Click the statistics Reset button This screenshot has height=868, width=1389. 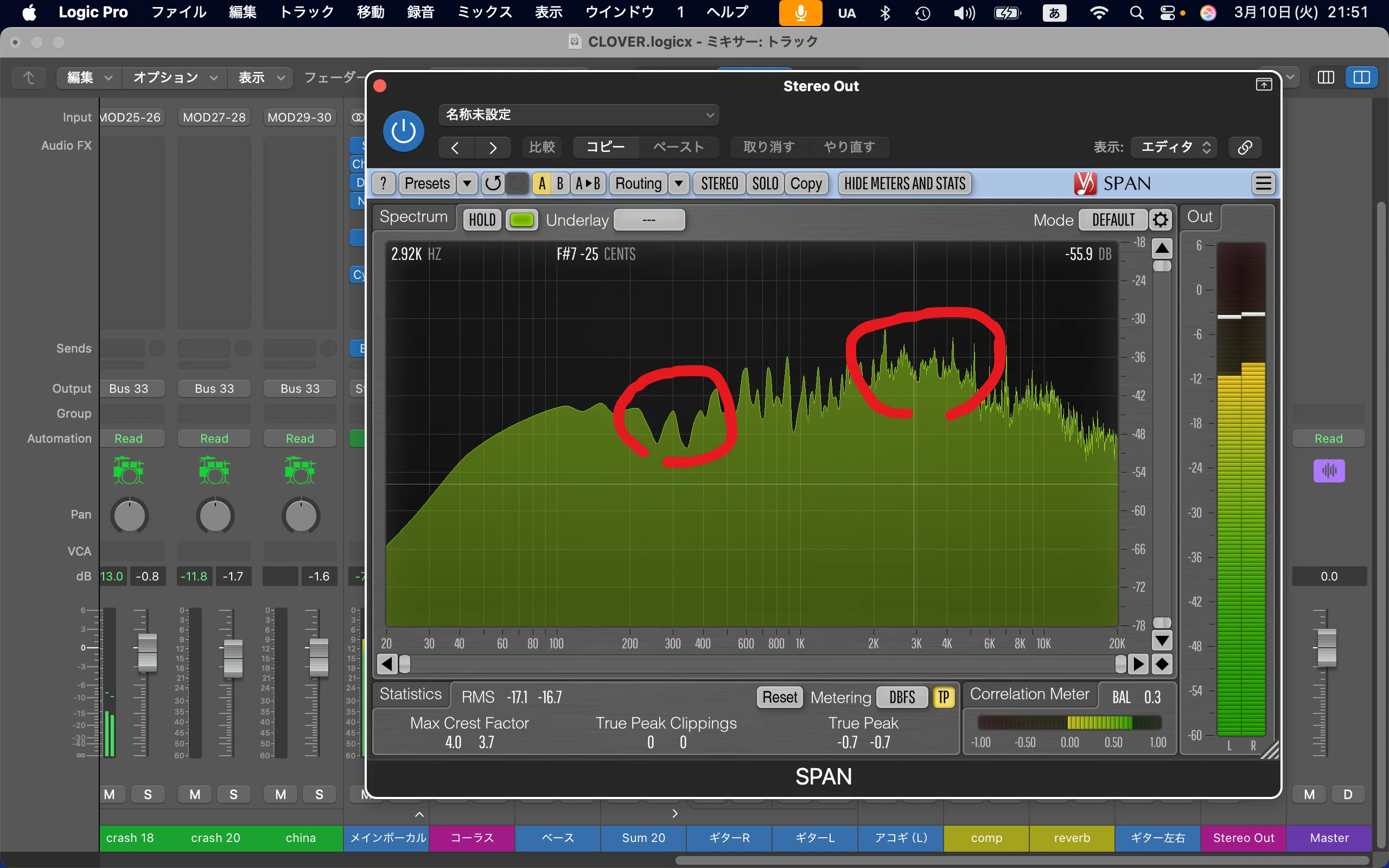tap(780, 697)
